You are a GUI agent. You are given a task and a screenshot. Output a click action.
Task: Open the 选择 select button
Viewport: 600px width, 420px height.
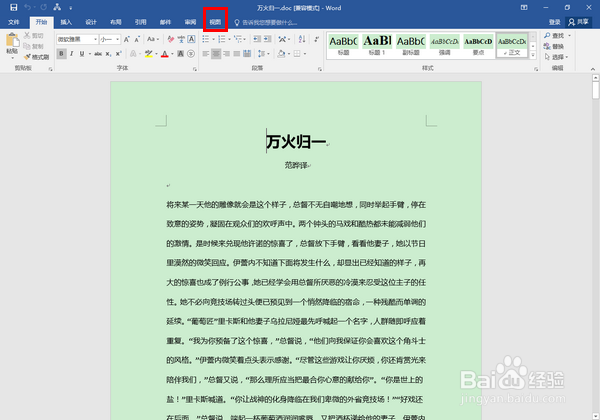556,57
